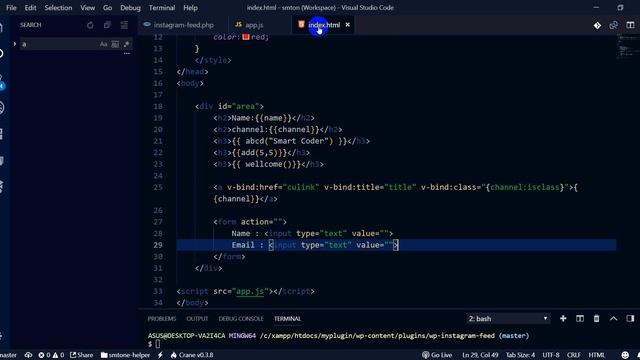Image resolution: width=640 pixels, height=360 pixels.
Task: Move the panel using the rightmost panel icon
Action: (x=630, y=319)
